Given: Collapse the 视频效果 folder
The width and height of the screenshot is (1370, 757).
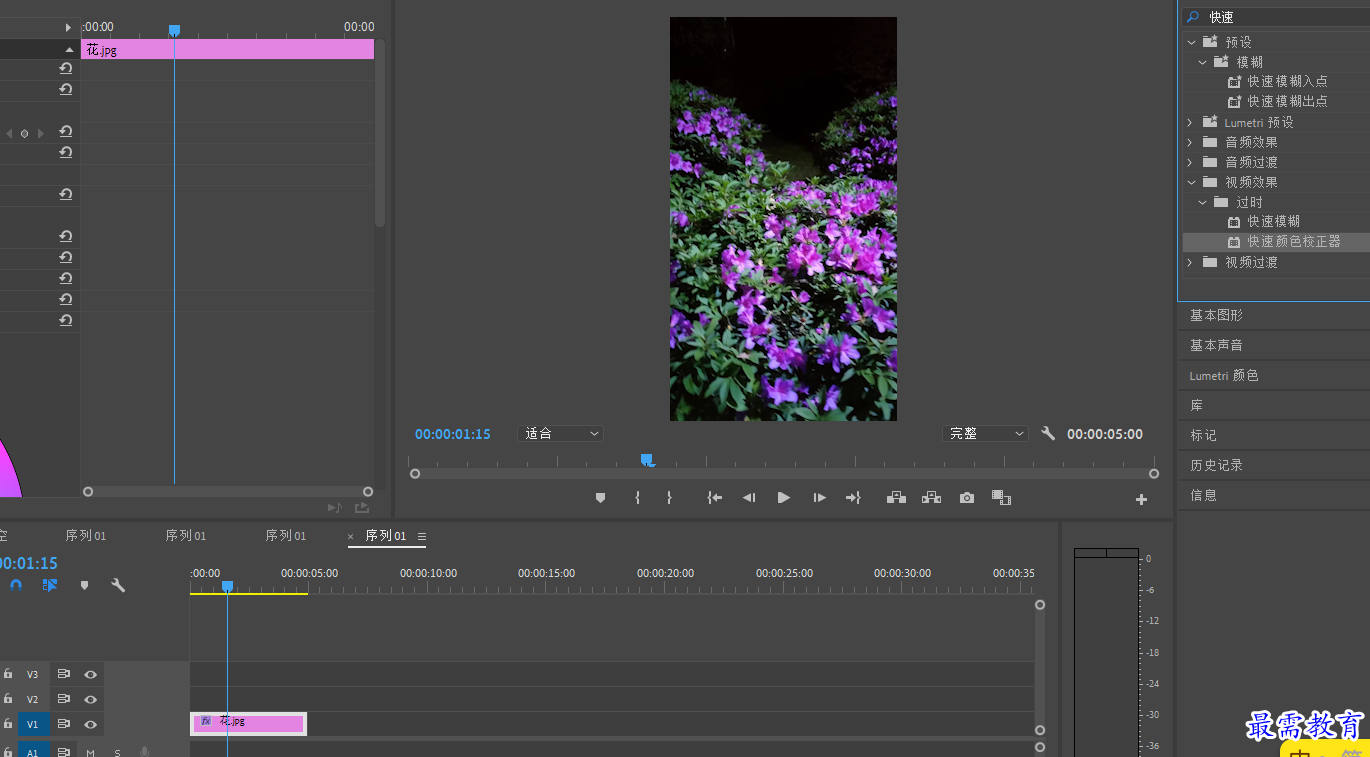Looking at the screenshot, I should tap(1190, 182).
